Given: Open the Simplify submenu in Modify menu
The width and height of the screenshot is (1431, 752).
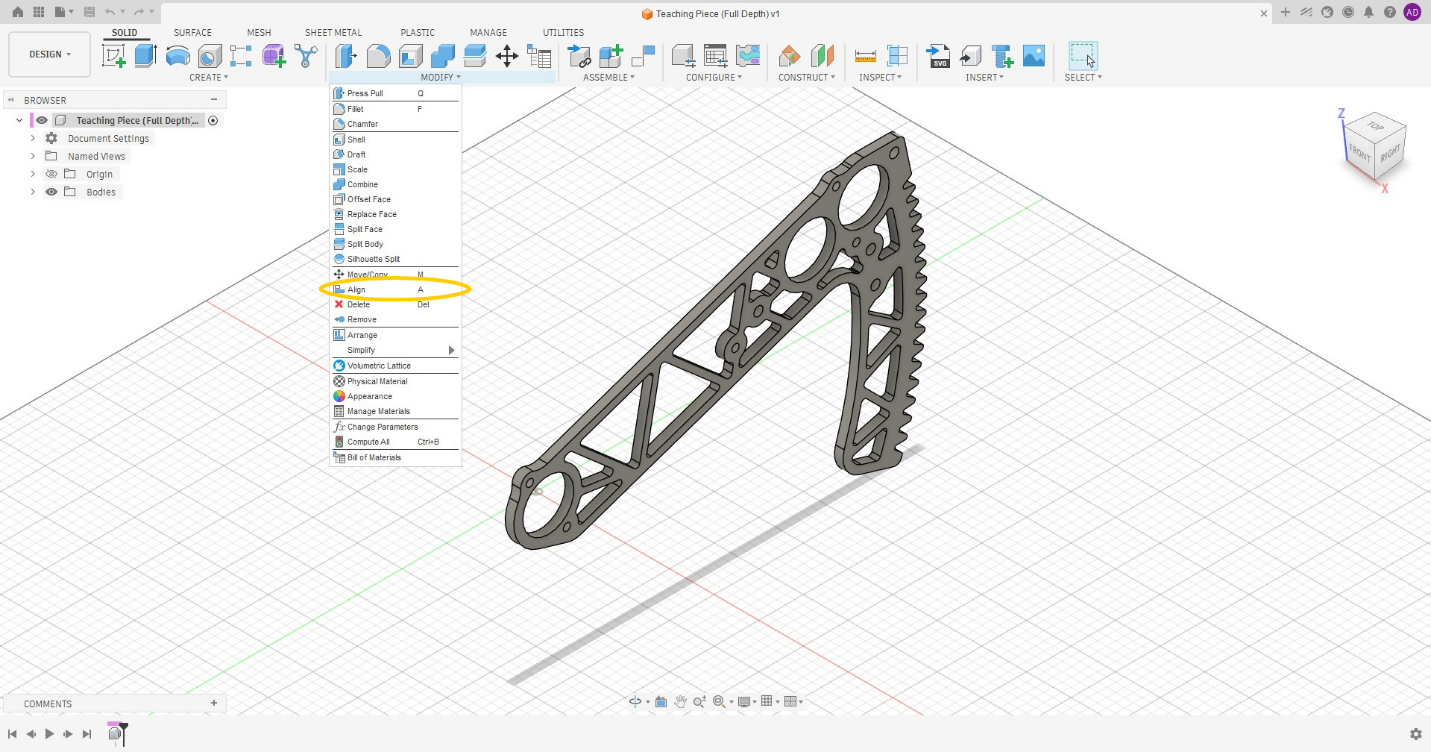Looking at the screenshot, I should [395, 350].
